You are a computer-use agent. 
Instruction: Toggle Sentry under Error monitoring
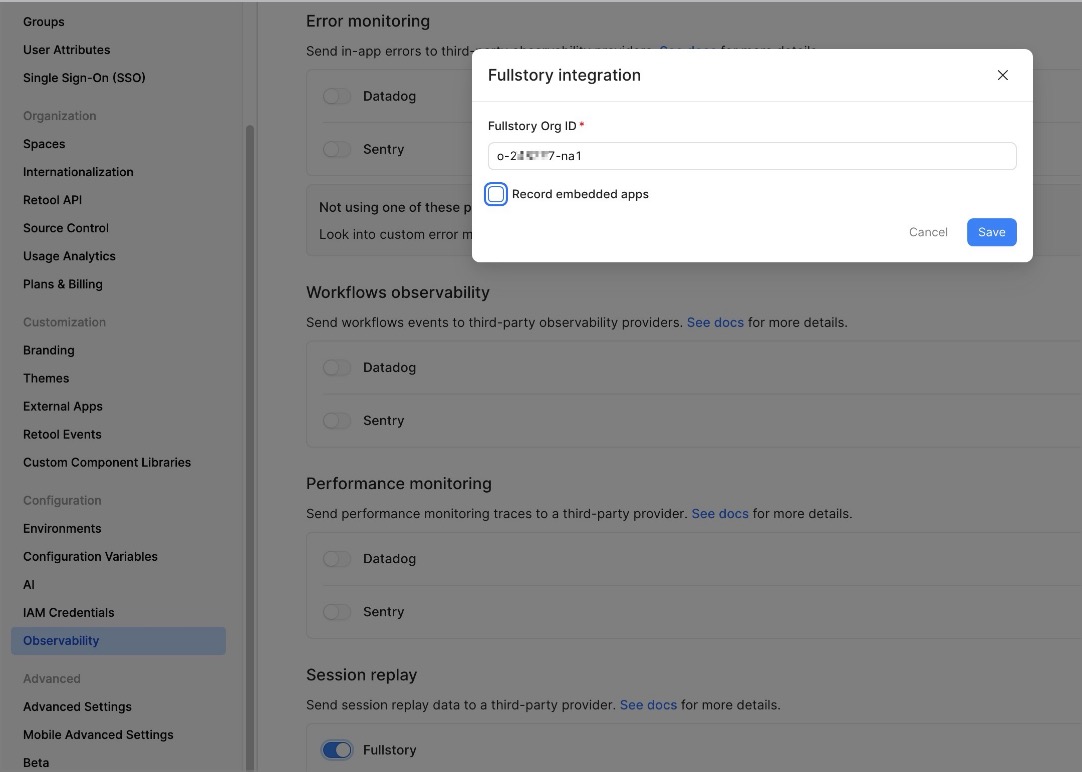pos(337,150)
